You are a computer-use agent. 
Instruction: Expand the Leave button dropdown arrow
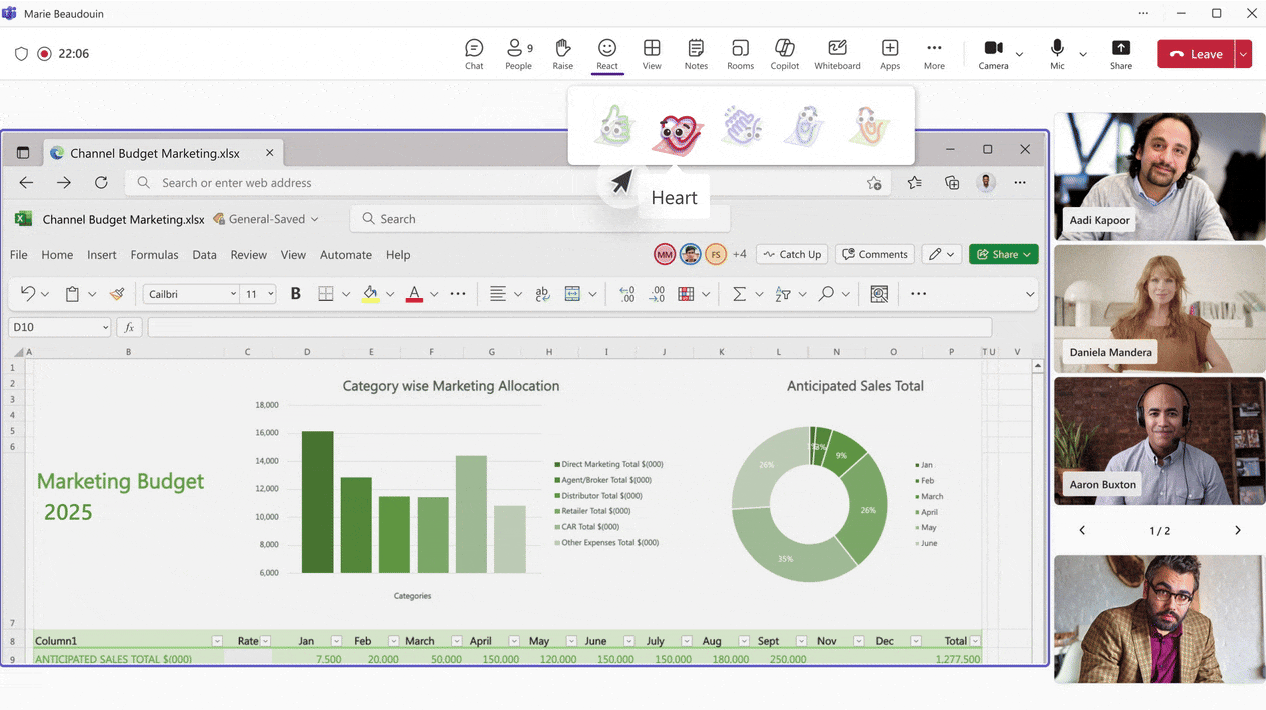click(1243, 54)
